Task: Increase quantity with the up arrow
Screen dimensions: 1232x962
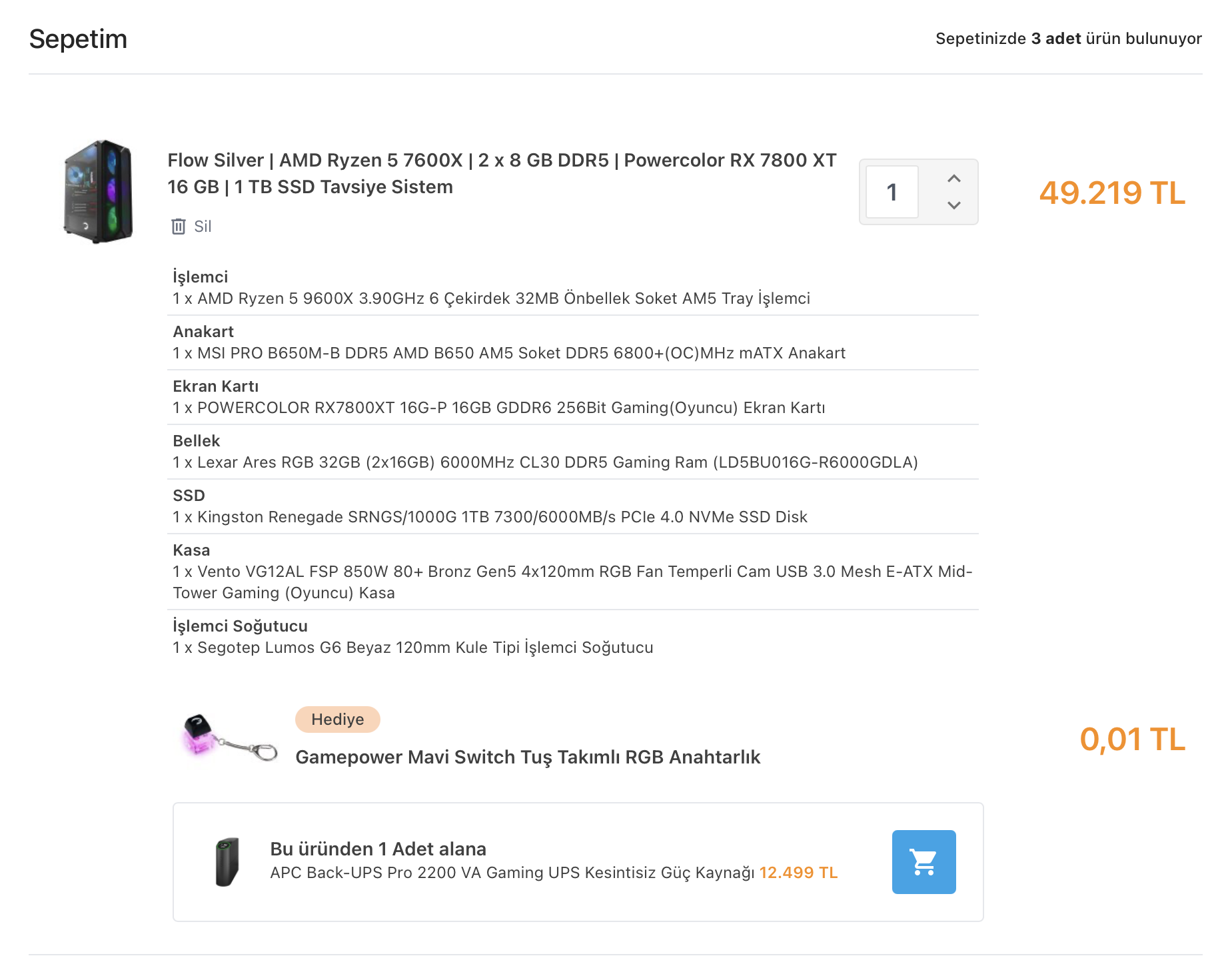Action: coord(953,179)
